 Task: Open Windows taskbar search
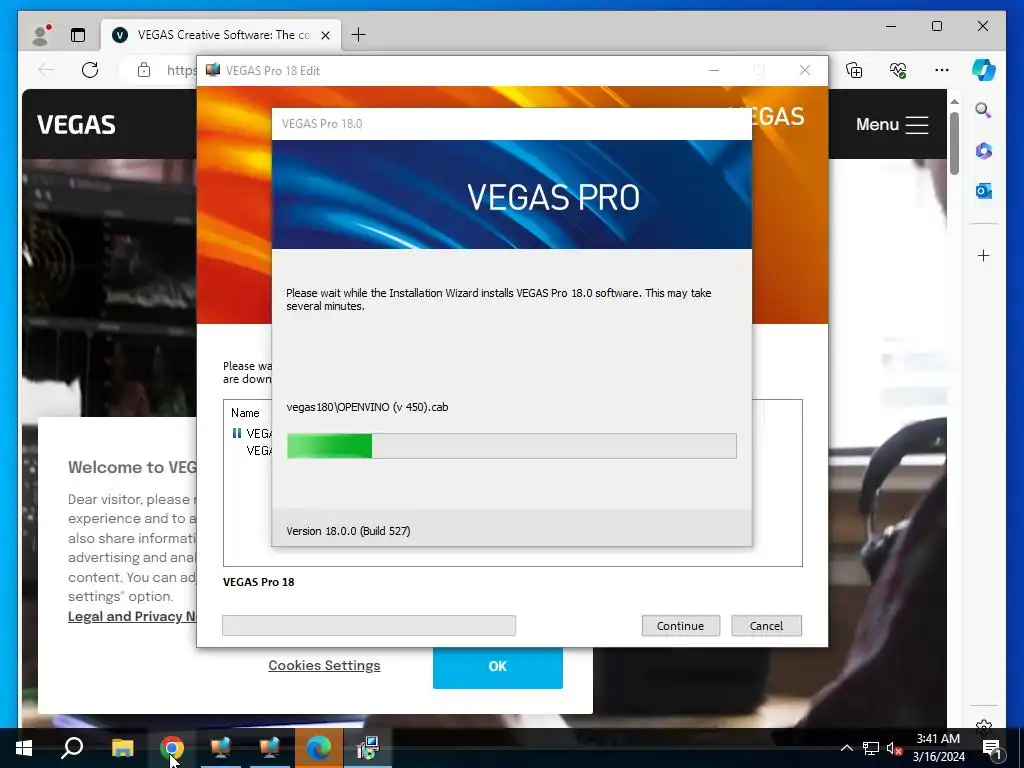point(72,748)
